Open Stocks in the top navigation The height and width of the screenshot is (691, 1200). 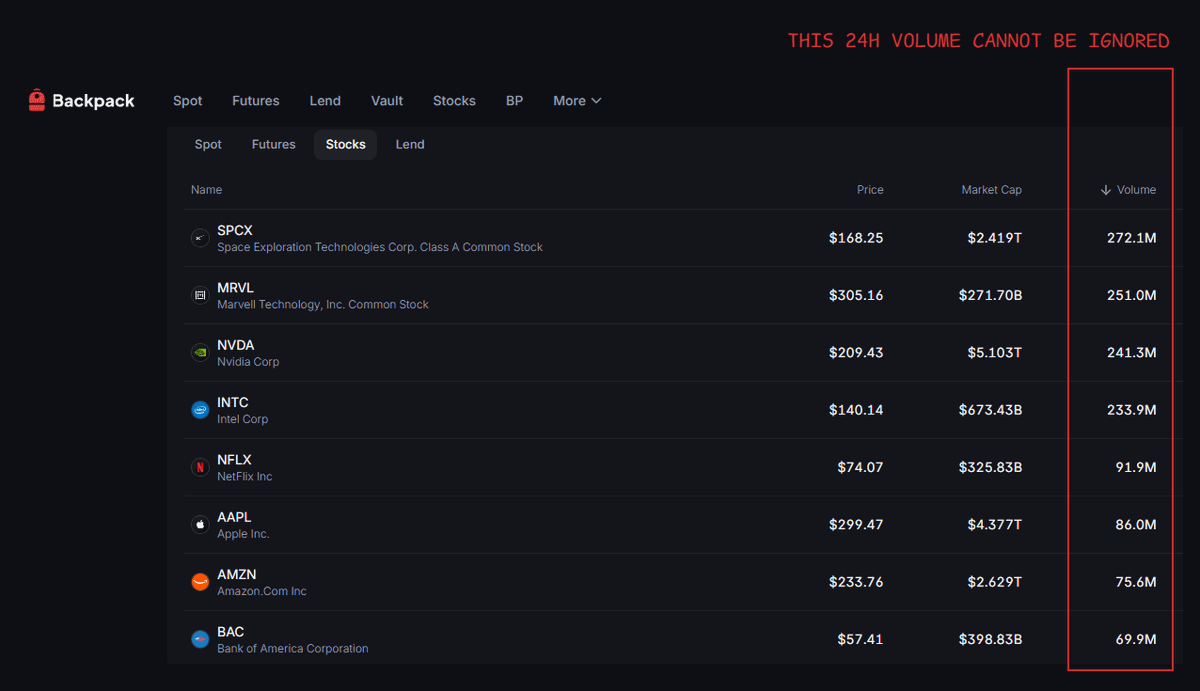pyautogui.click(x=454, y=101)
